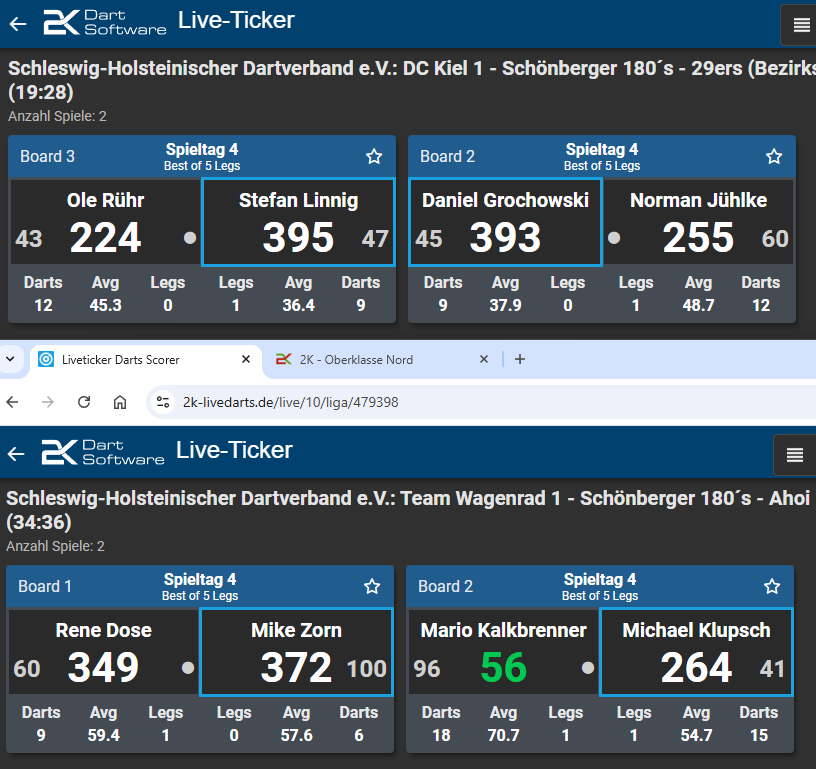Star the Rene Dose Board 1 match

point(372,586)
